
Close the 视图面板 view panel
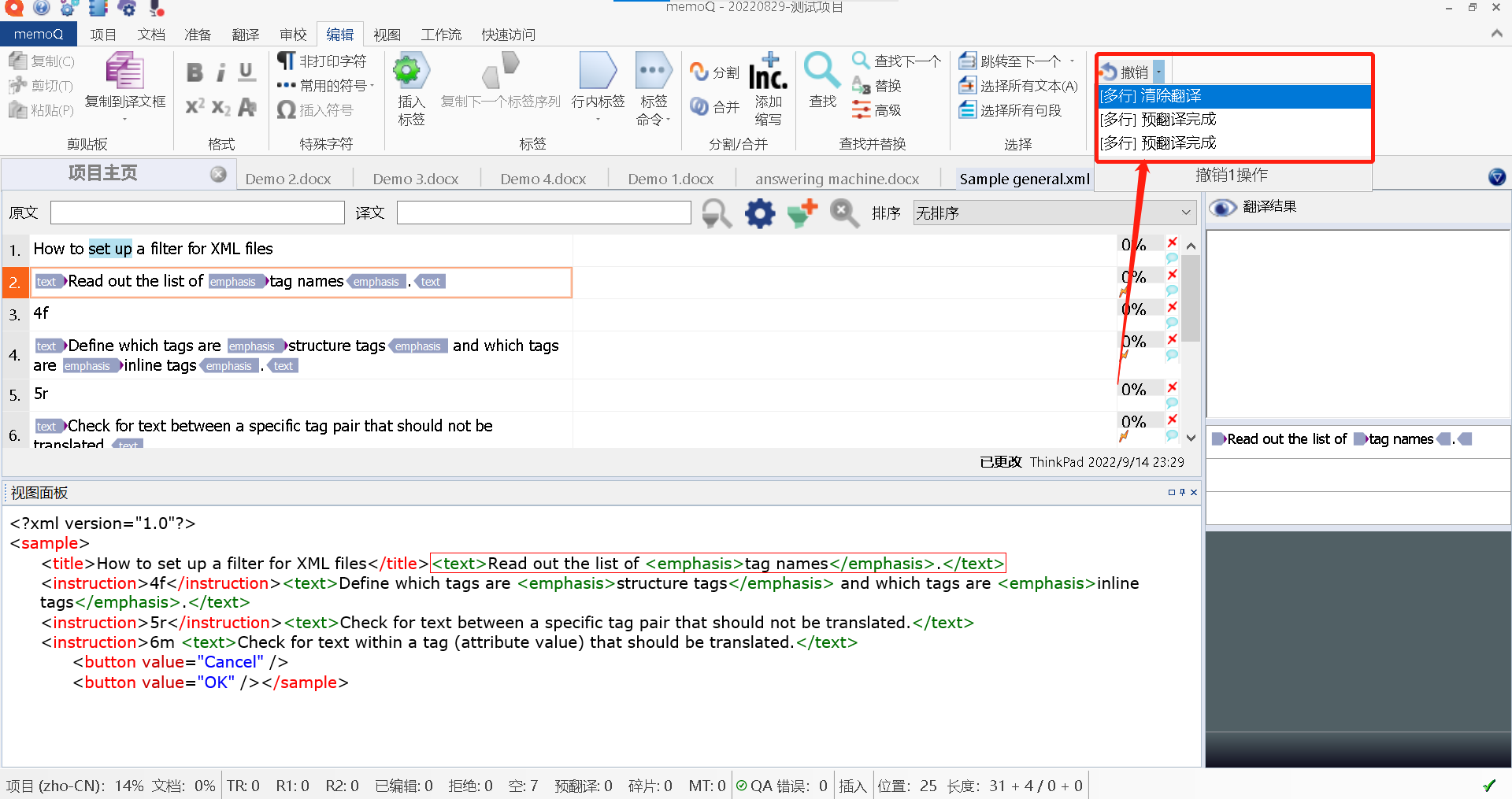pos(1194,492)
